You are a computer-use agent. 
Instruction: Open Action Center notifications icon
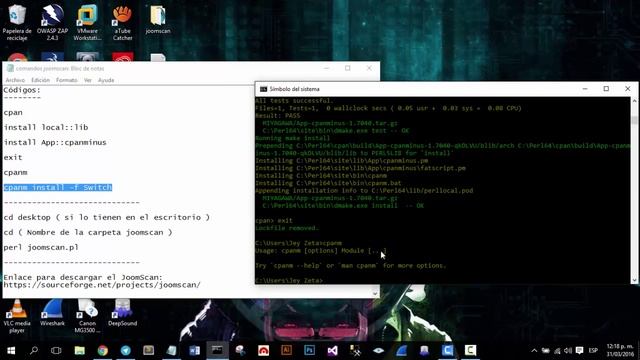coord(579,351)
